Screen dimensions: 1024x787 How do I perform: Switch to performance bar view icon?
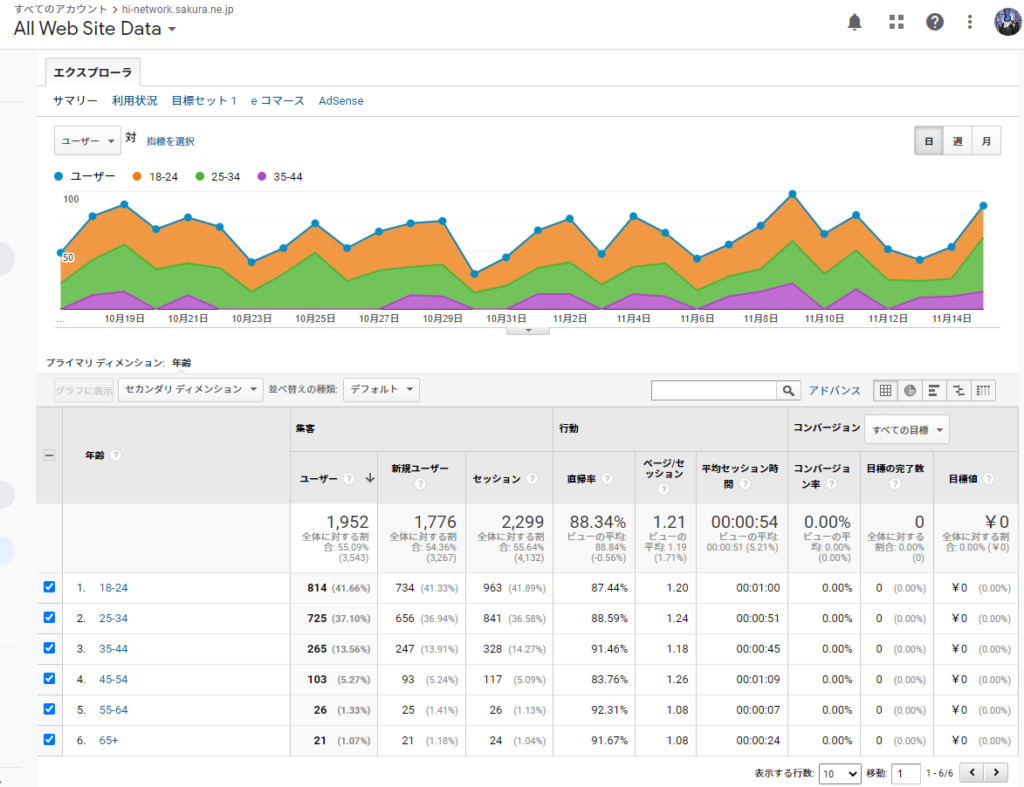tap(934, 390)
